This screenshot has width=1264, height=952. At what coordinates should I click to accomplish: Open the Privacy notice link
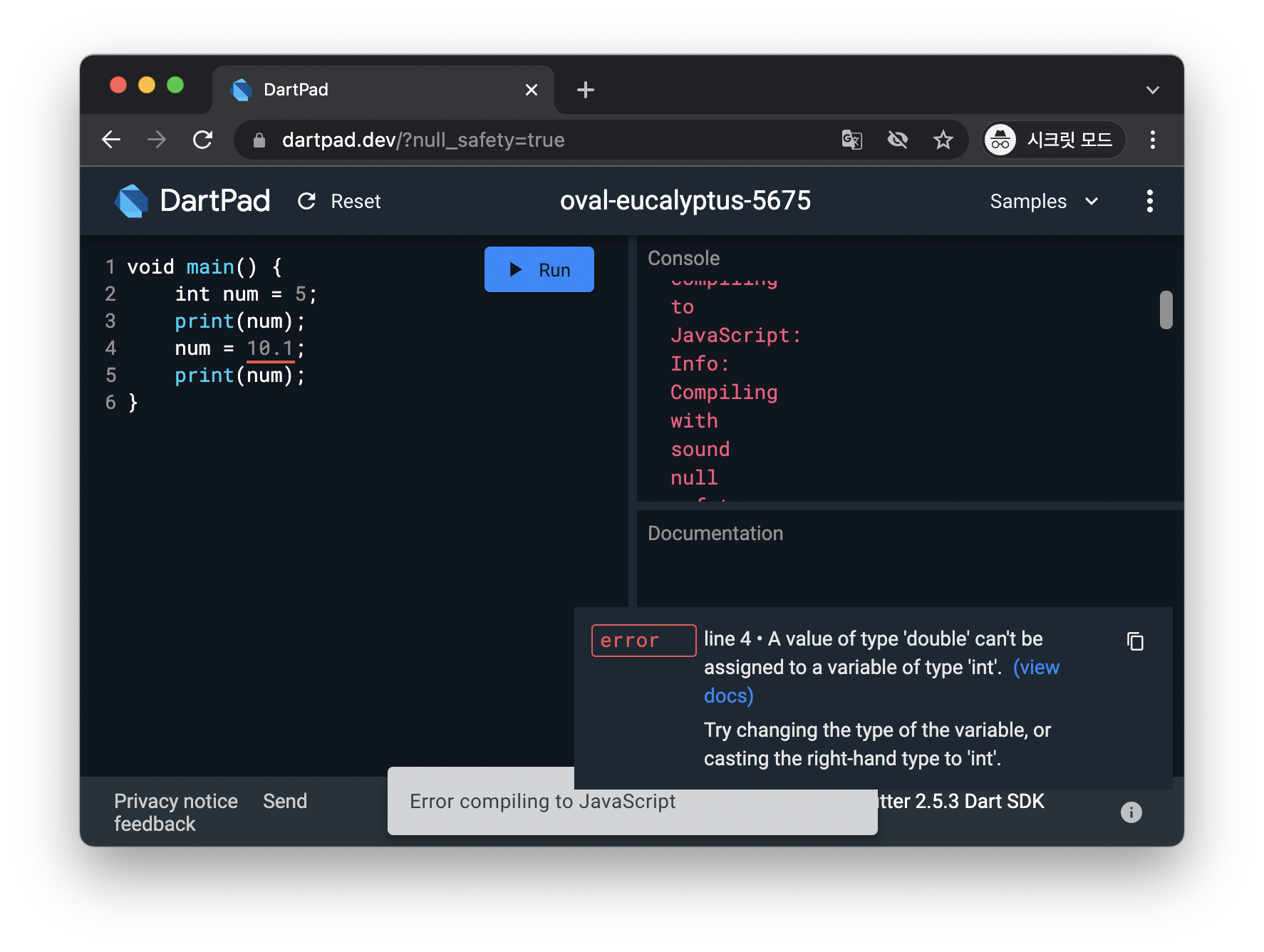tap(176, 801)
